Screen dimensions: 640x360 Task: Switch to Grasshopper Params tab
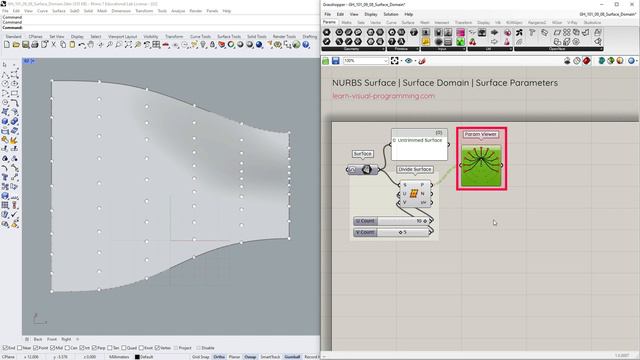click(329, 22)
